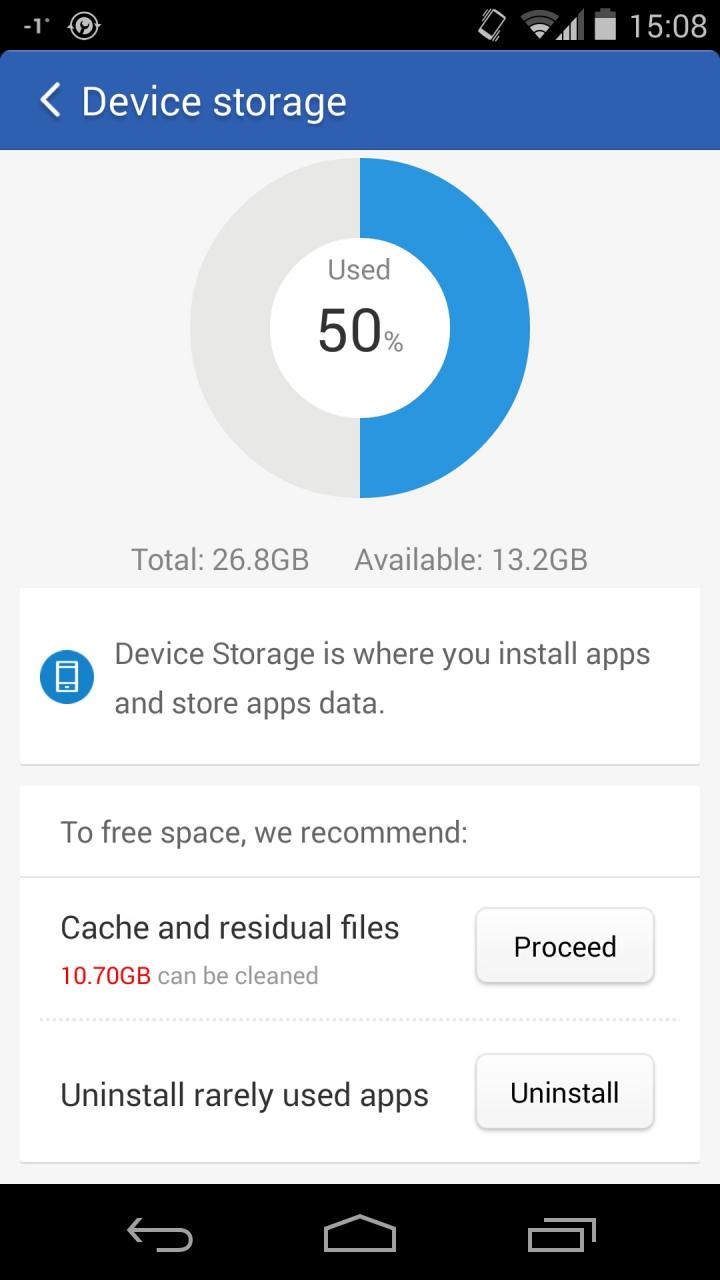This screenshot has width=720, height=1280.
Task: Tap the red 10.70GB cleanable size
Action: click(x=105, y=975)
